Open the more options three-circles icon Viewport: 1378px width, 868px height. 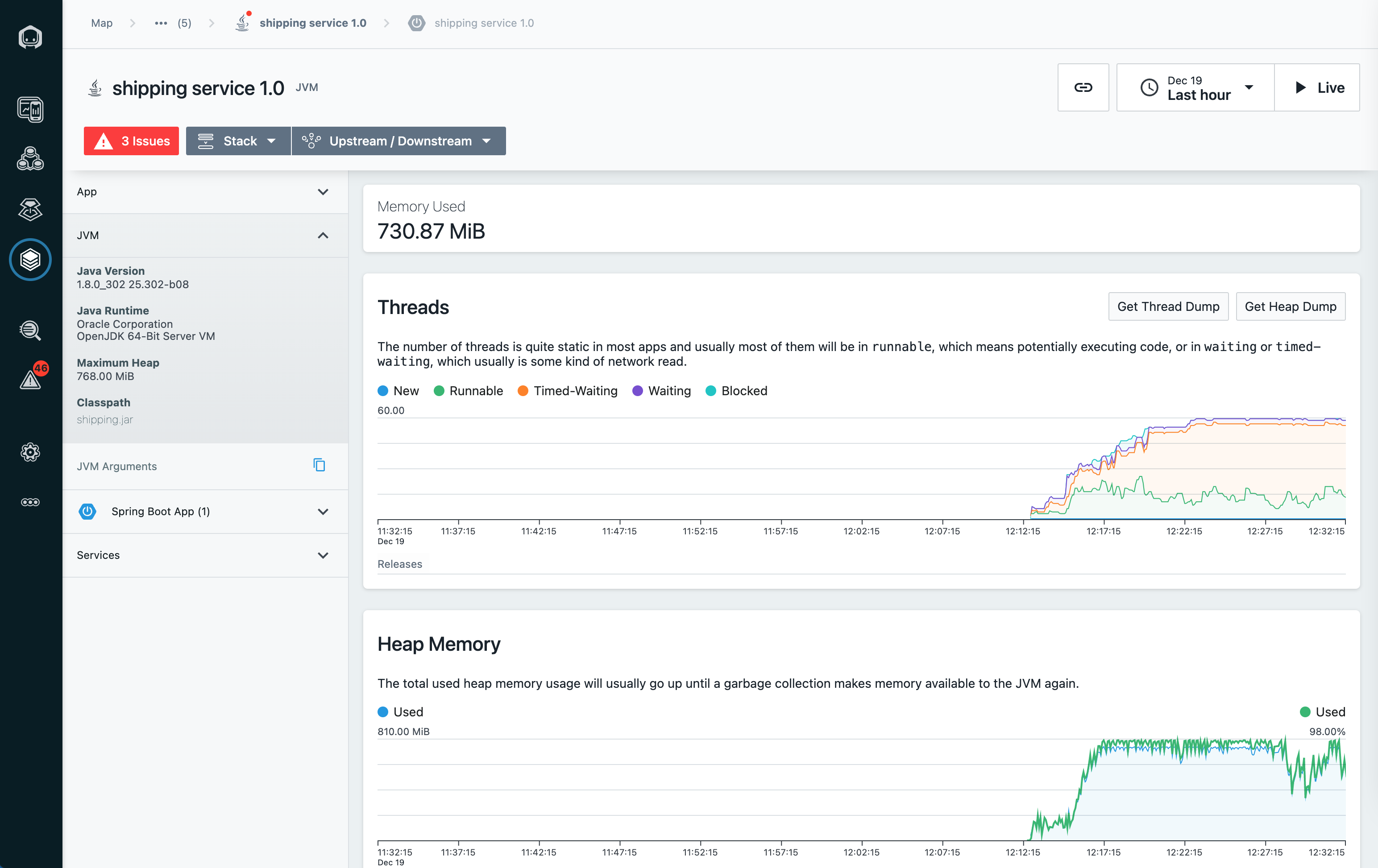[30, 502]
